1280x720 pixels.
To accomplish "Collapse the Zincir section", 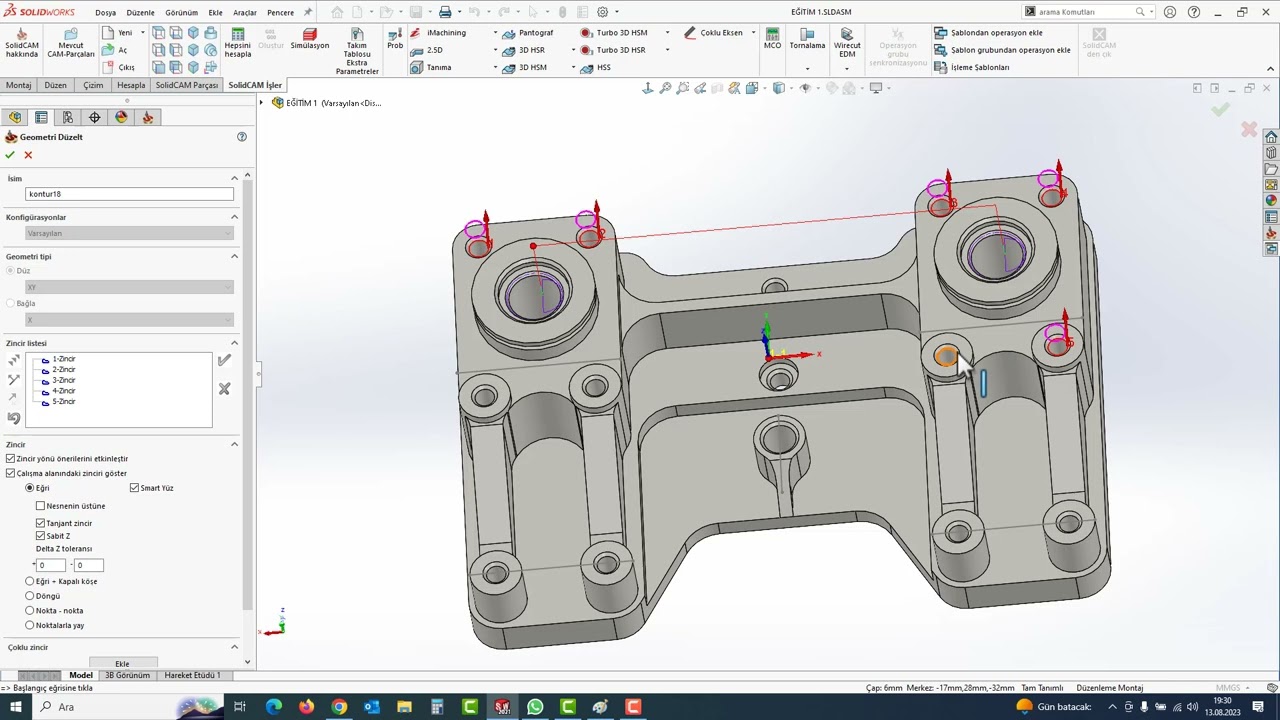I will [x=234, y=444].
